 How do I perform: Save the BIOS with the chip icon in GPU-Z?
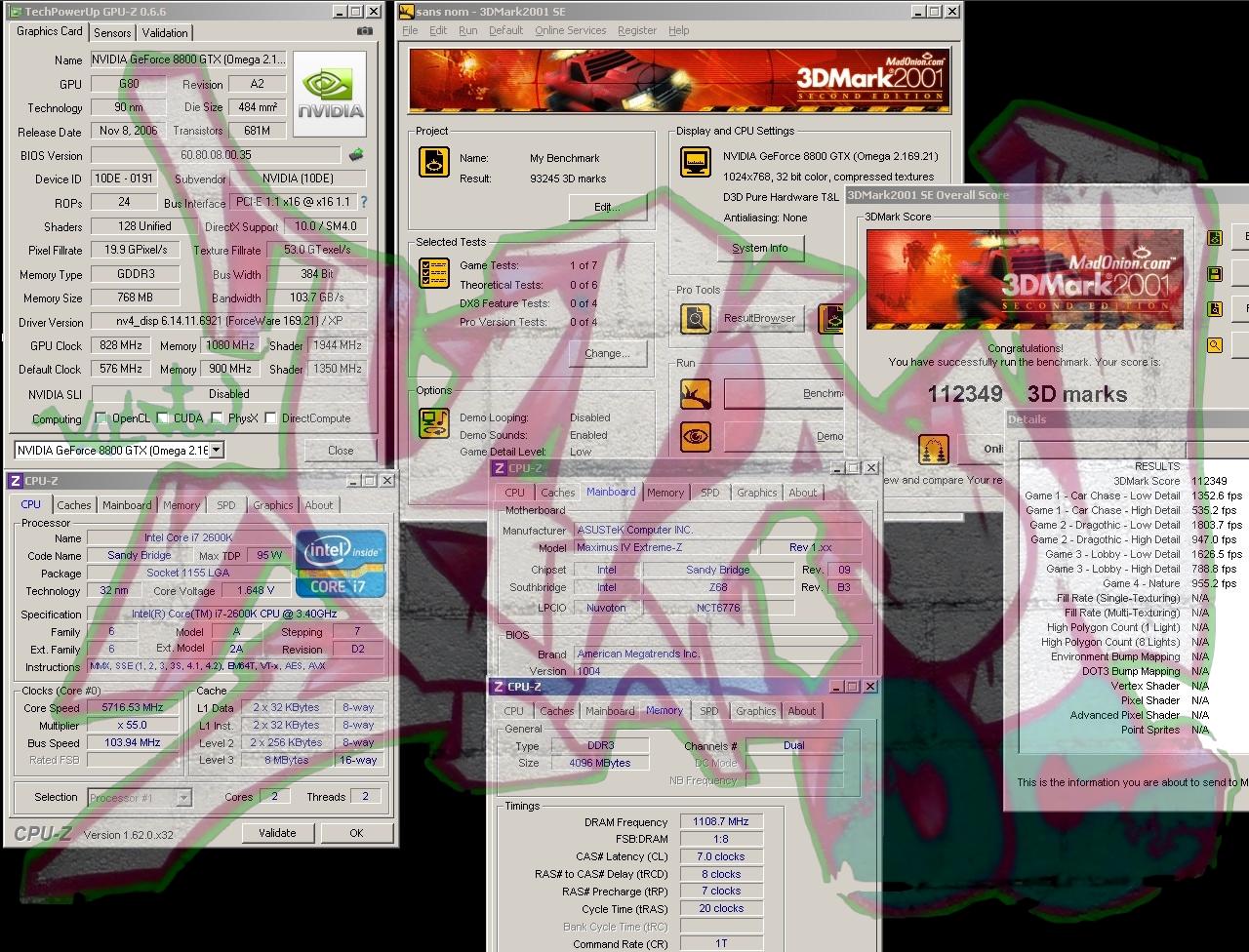coord(357,154)
